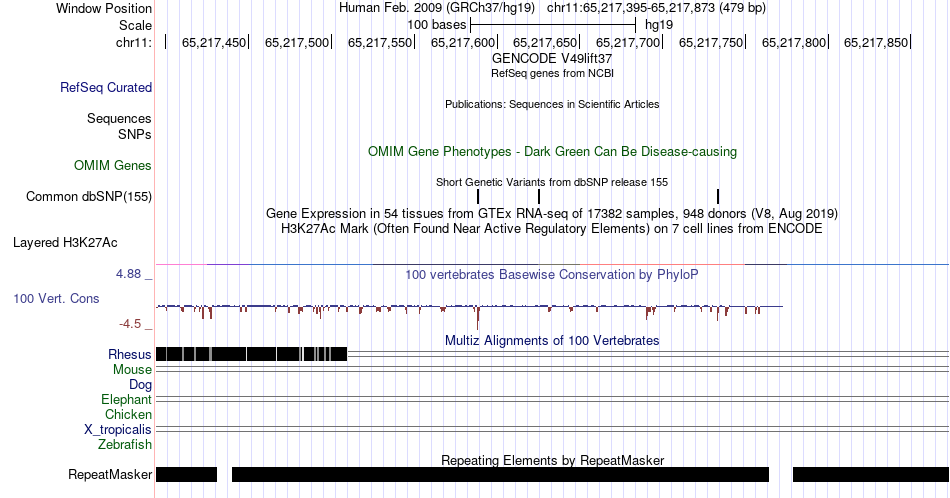Click the chr11:65,217,395-65,217,873 position text
The image size is (950, 498).
pos(656,8)
